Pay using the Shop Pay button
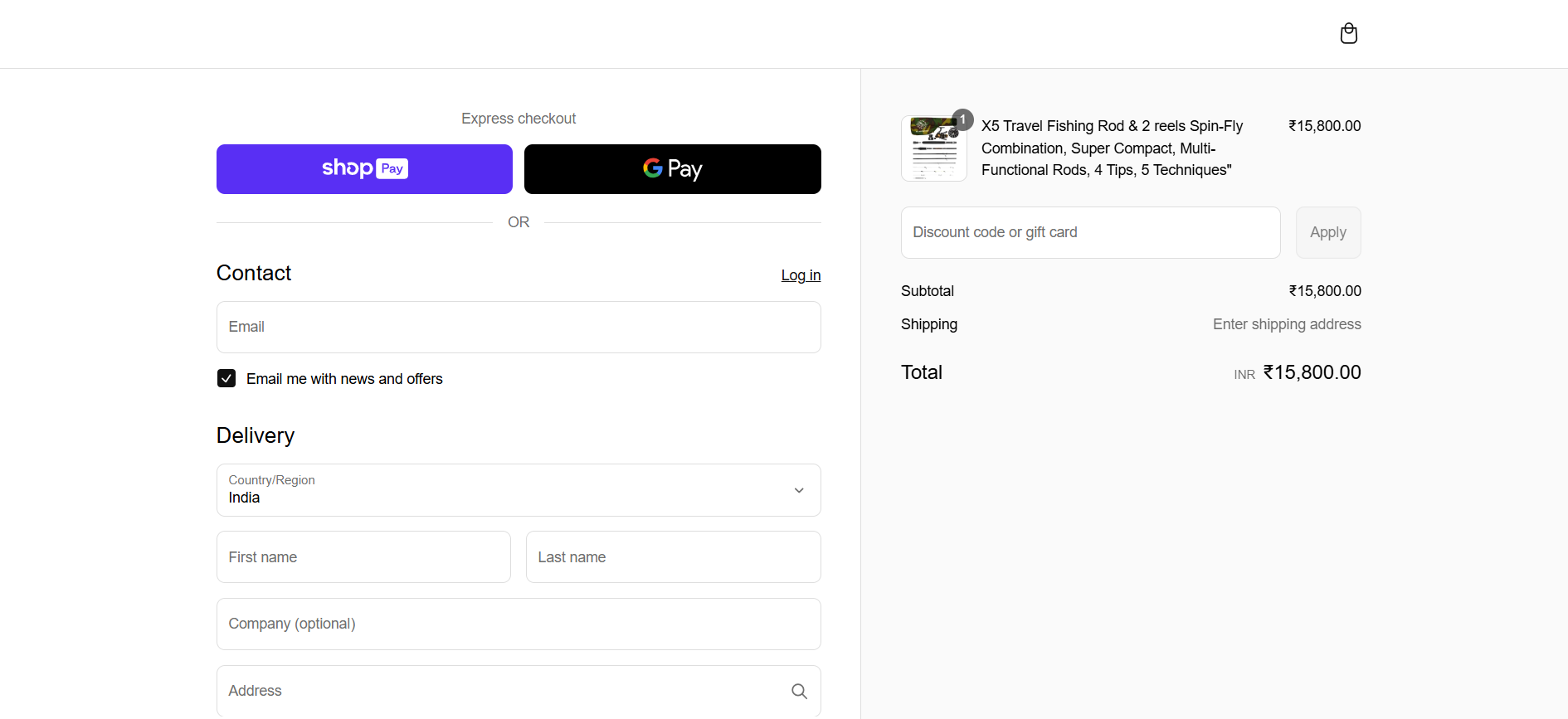Image resolution: width=1568 pixels, height=719 pixels. pos(364,169)
